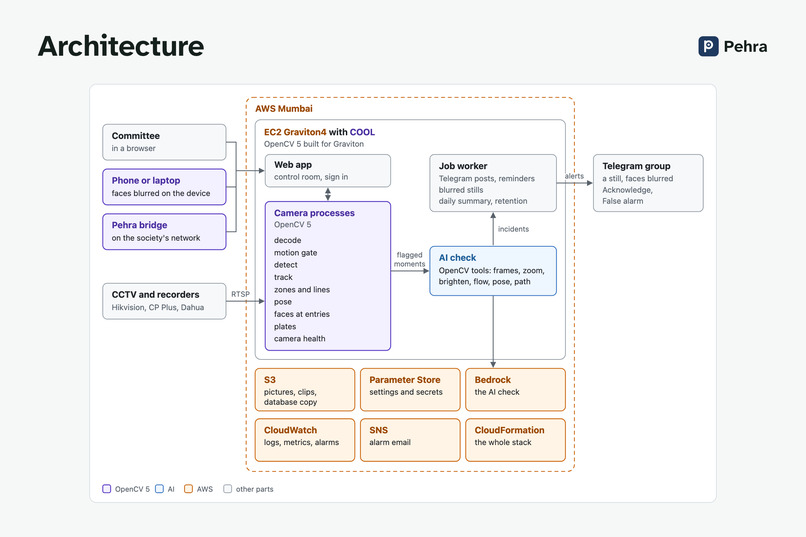806x537 pixels.
Task: Click 'Telegram posts, reminders' text
Action: click(x=487, y=178)
